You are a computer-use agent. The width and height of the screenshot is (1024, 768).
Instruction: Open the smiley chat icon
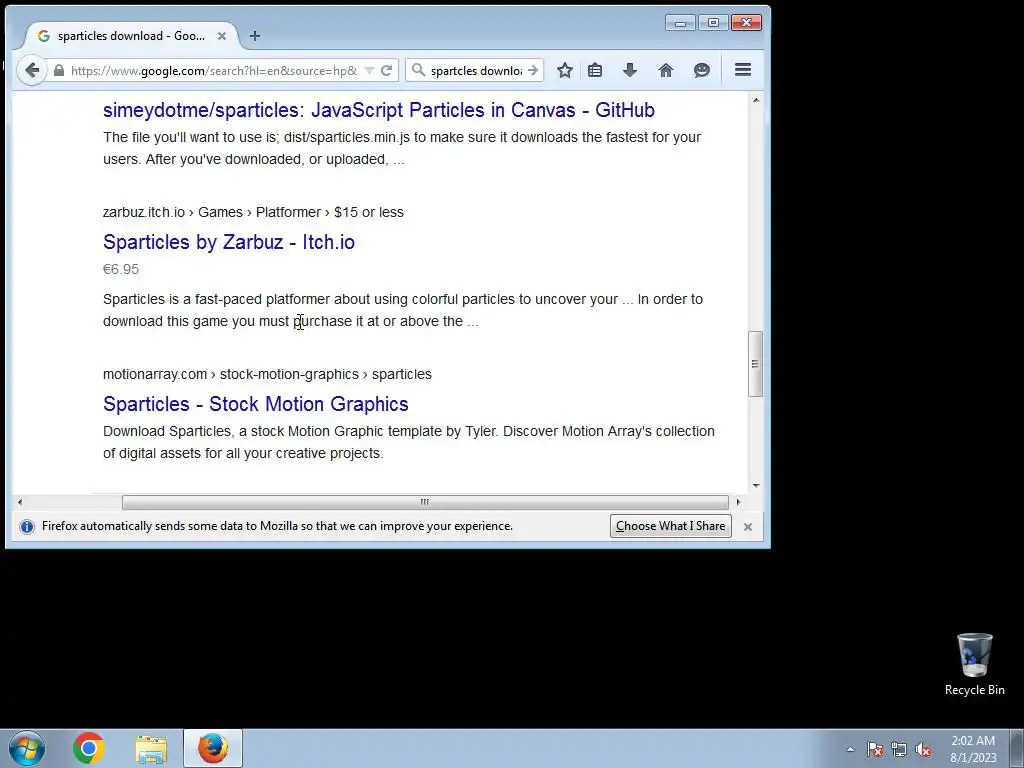pos(702,70)
